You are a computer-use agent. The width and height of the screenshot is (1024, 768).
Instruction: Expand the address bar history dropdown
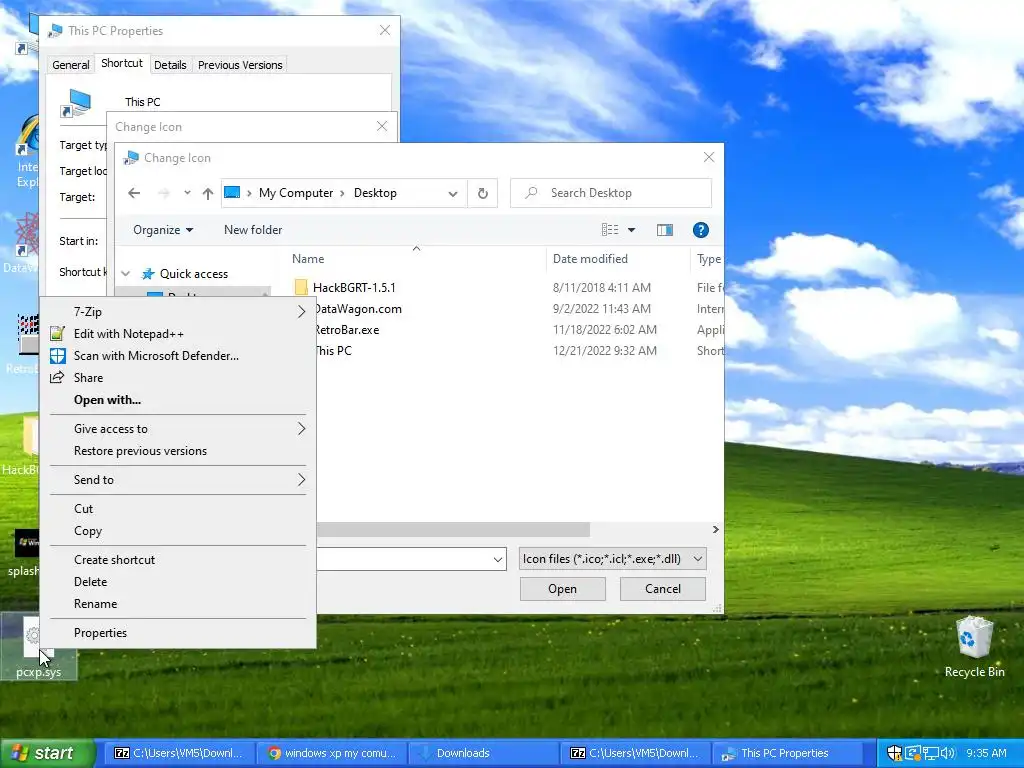(453, 193)
